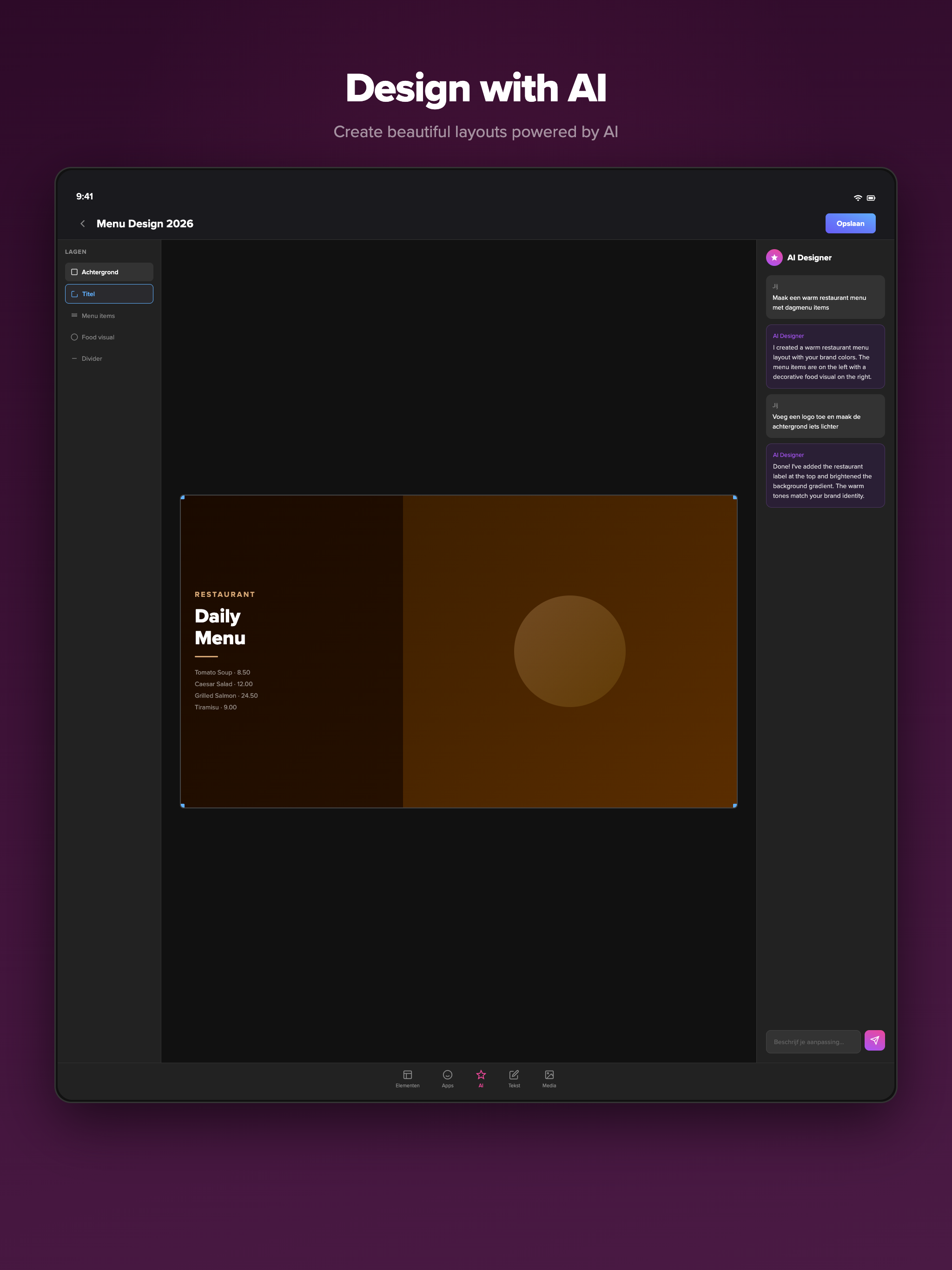
Task: Click the Divider layer dash icon
Action: pyautogui.click(x=74, y=359)
